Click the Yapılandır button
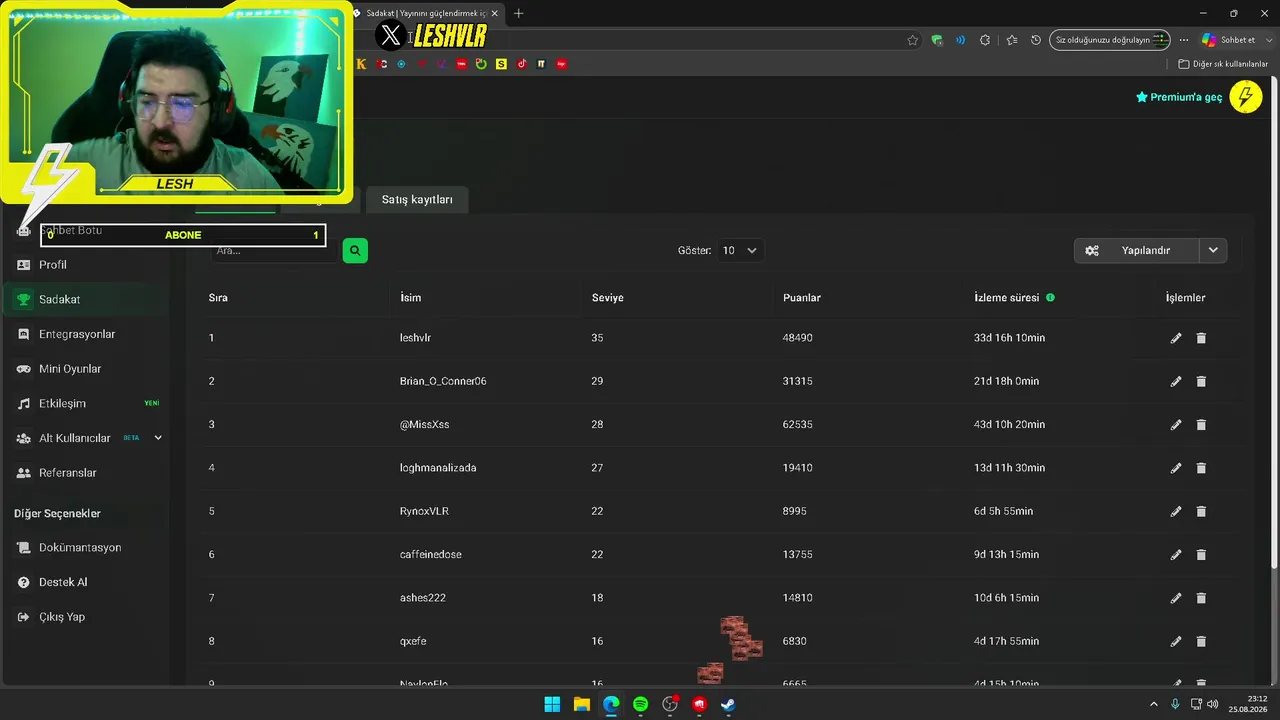Image resolution: width=1280 pixels, height=720 pixels. point(1137,250)
